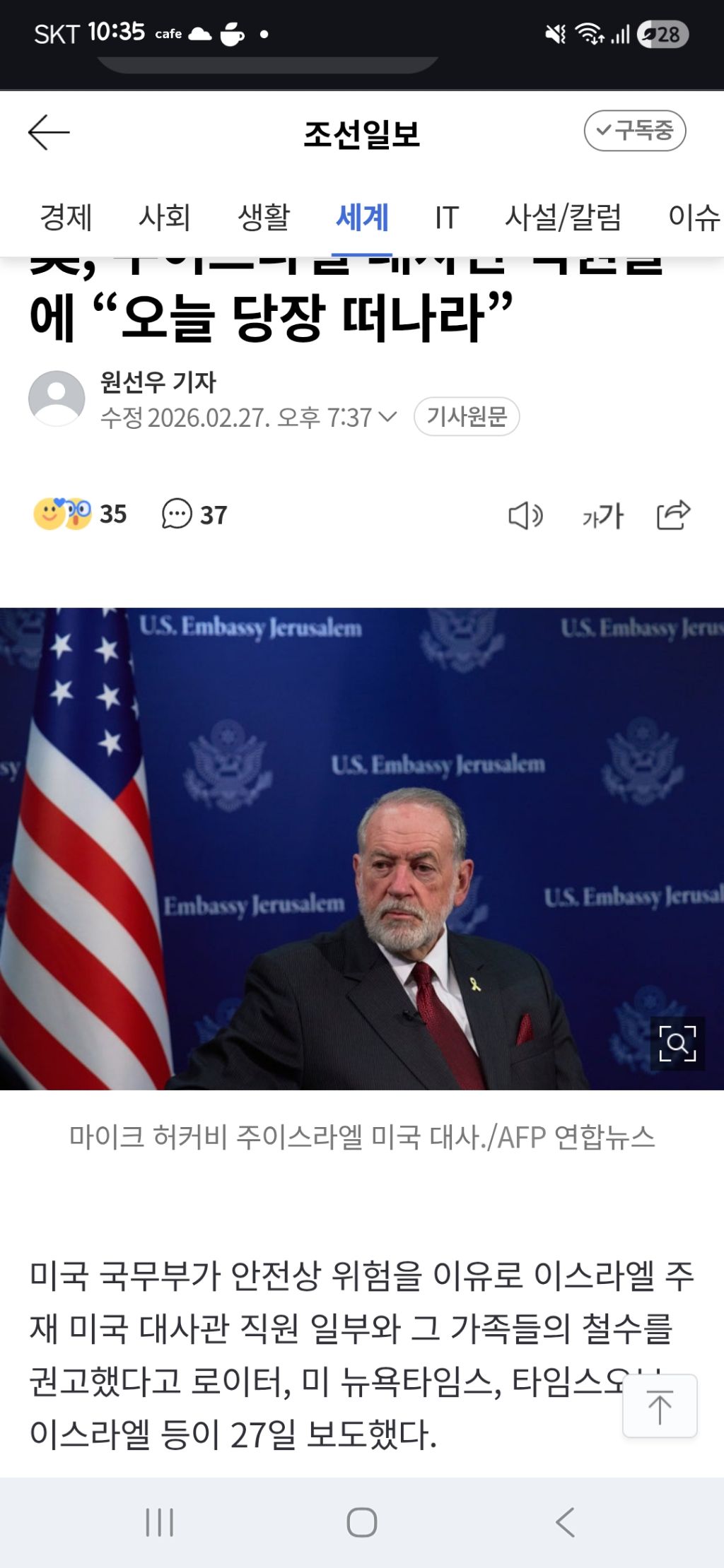The image size is (724, 1568).
Task: Tap the share article icon
Action: pos(673,514)
